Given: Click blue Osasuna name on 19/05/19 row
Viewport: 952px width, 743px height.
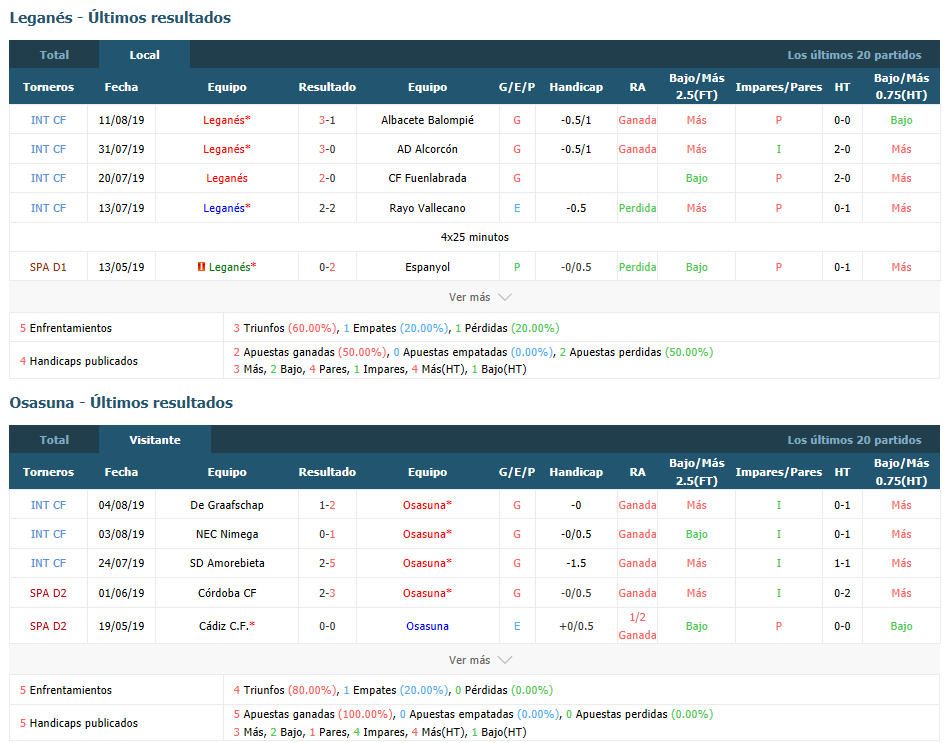Looking at the screenshot, I should click(x=427, y=626).
